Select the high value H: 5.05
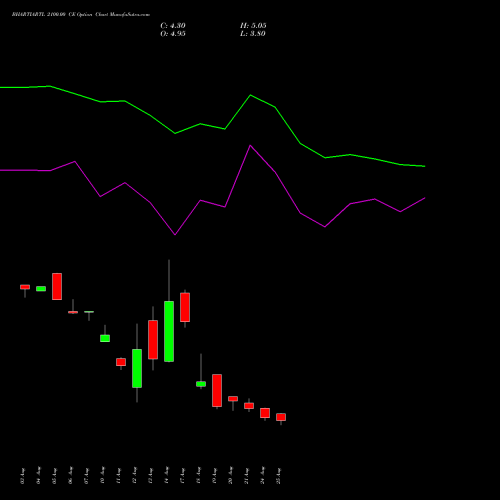This screenshot has width=500, height=500. point(253,26)
